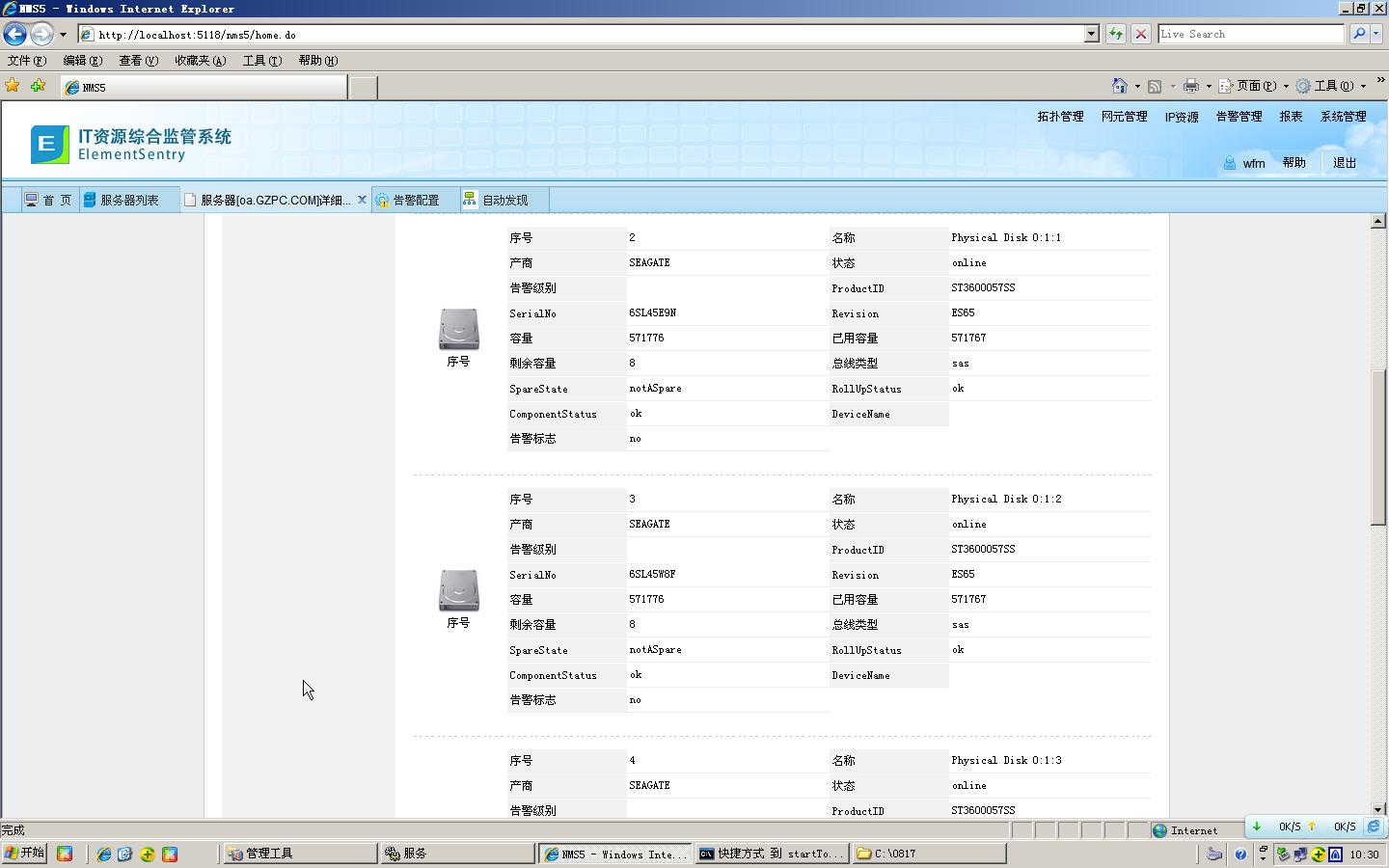Click the 开始 Start button
1389x868 pixels.
(x=25, y=854)
